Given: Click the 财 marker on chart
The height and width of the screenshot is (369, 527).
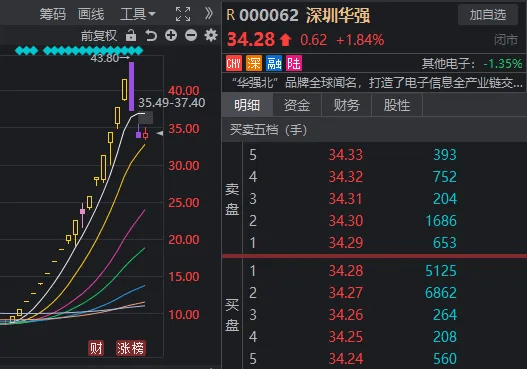Looking at the screenshot, I should pyautogui.click(x=96, y=348).
